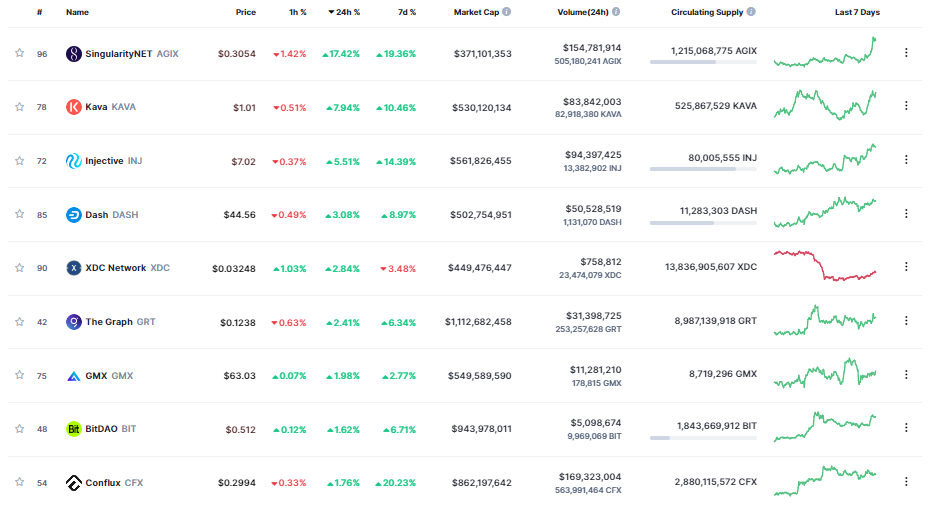
Task: Open the XDC Network 7-day red chart
Action: pos(825,266)
